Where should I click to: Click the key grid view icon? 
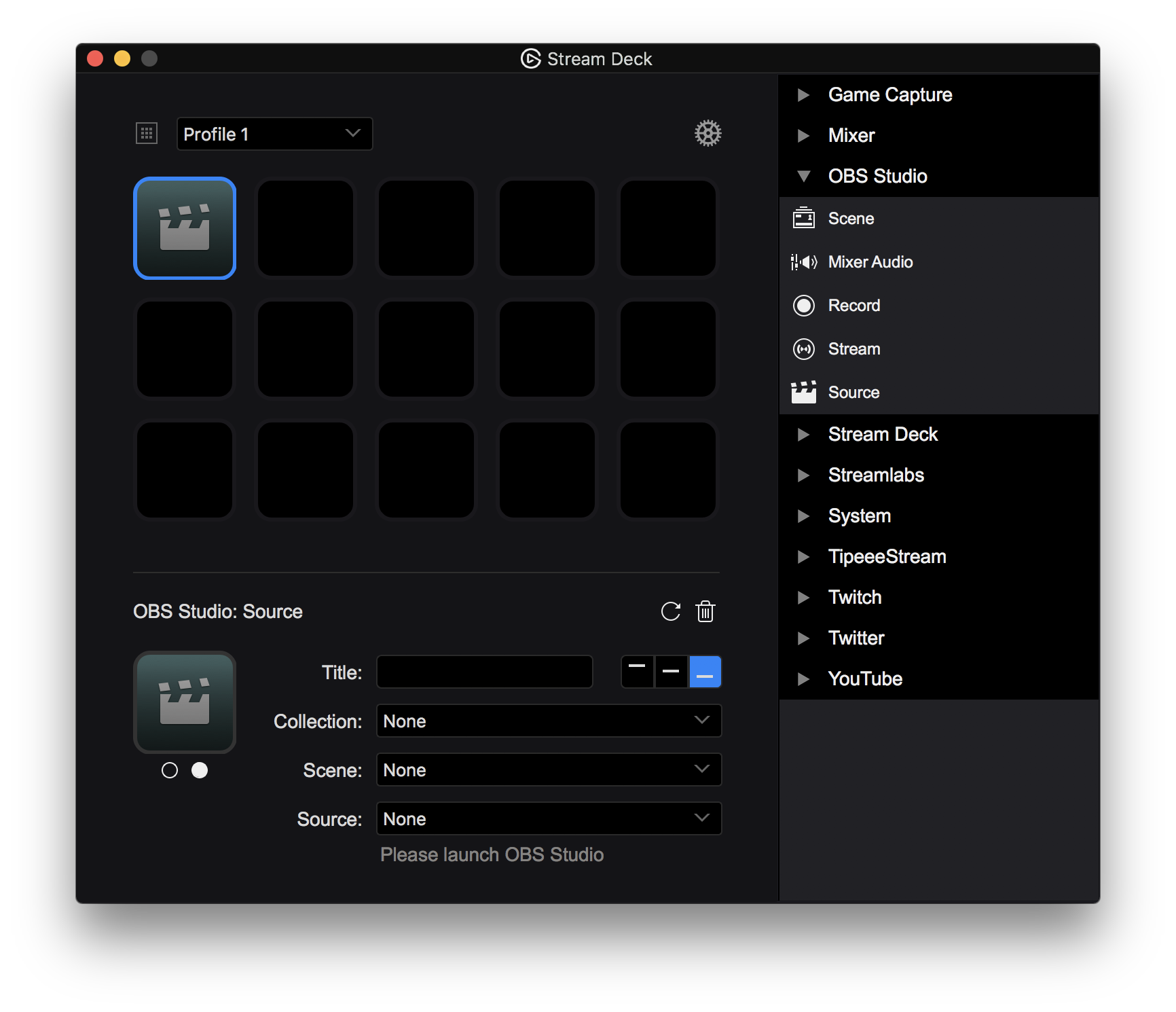tap(147, 133)
